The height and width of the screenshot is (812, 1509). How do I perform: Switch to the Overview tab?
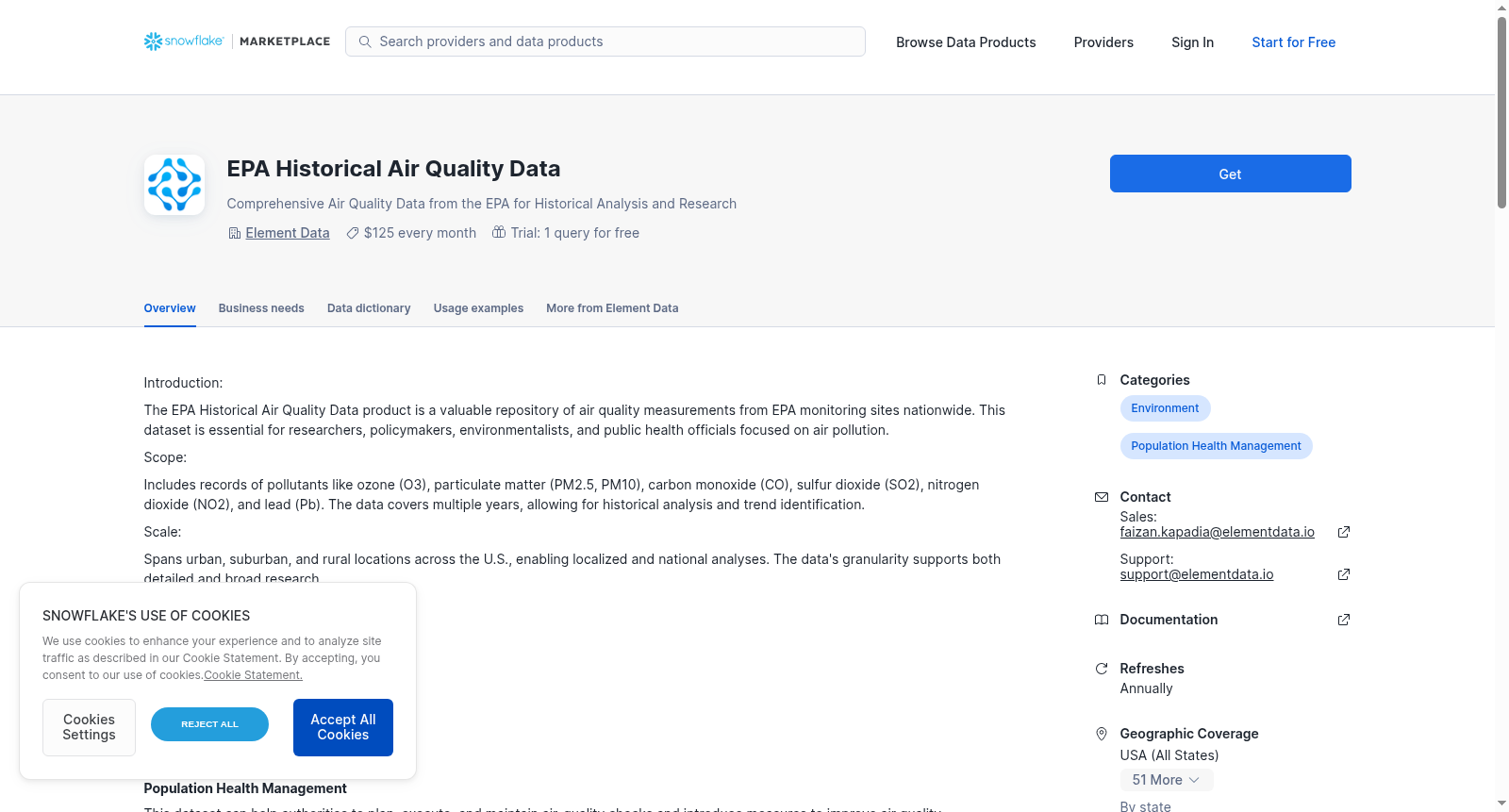coord(170,308)
